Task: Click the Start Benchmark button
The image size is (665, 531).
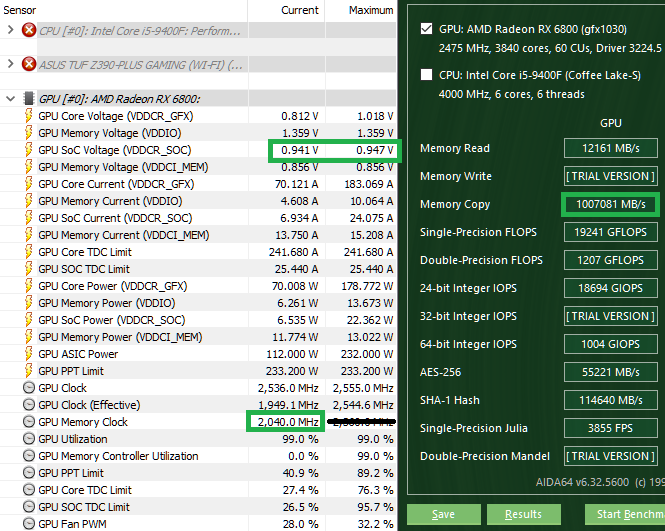Action: [625, 514]
